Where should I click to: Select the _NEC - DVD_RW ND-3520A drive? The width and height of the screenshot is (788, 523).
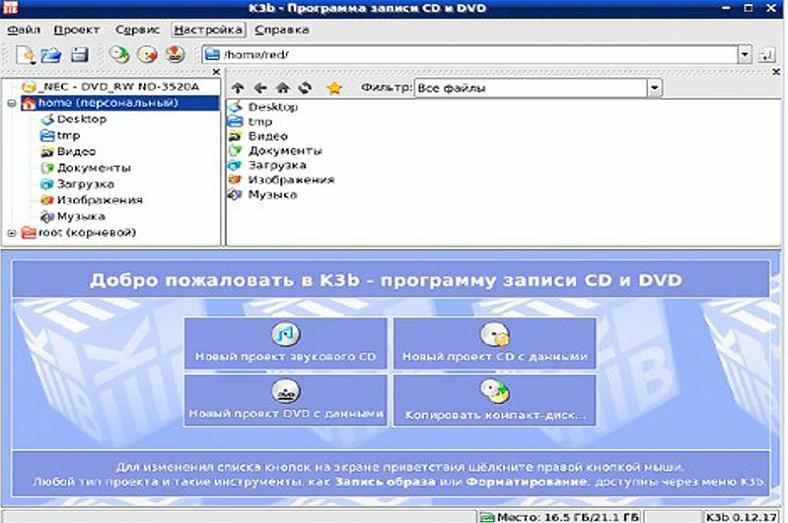tap(120, 87)
